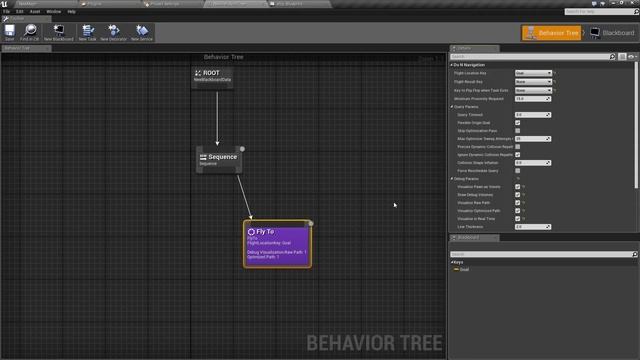Open Details view options eye menu

click(x=632, y=57)
